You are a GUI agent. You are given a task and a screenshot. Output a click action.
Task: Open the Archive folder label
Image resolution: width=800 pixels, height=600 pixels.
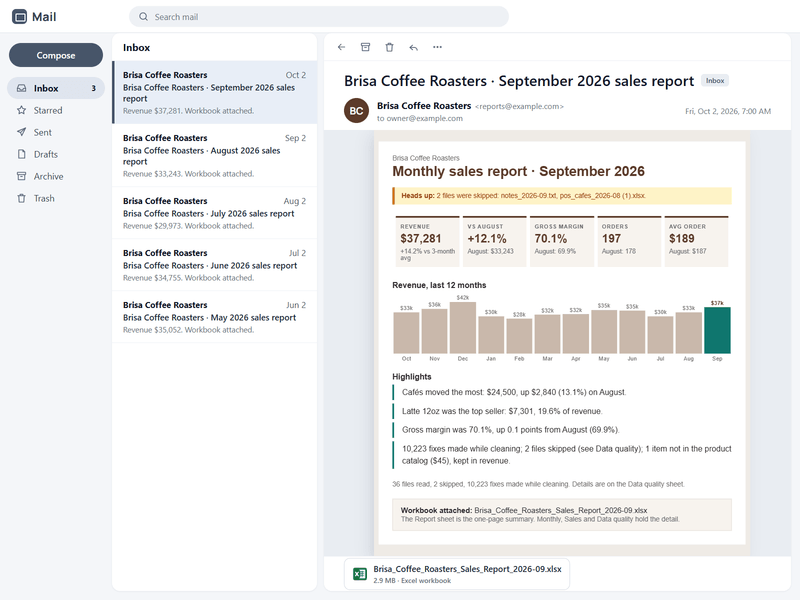48,176
